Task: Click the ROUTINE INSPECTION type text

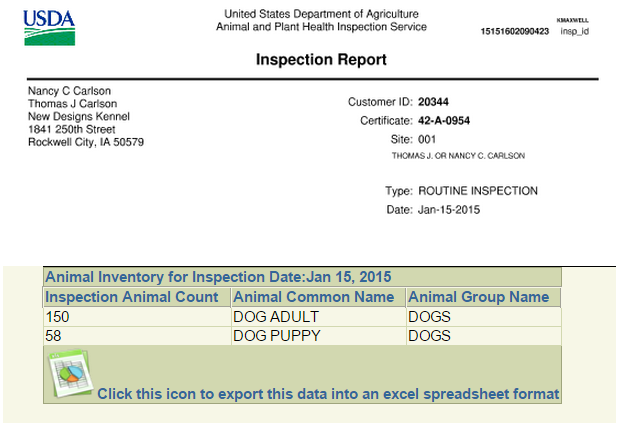Action: [478, 191]
